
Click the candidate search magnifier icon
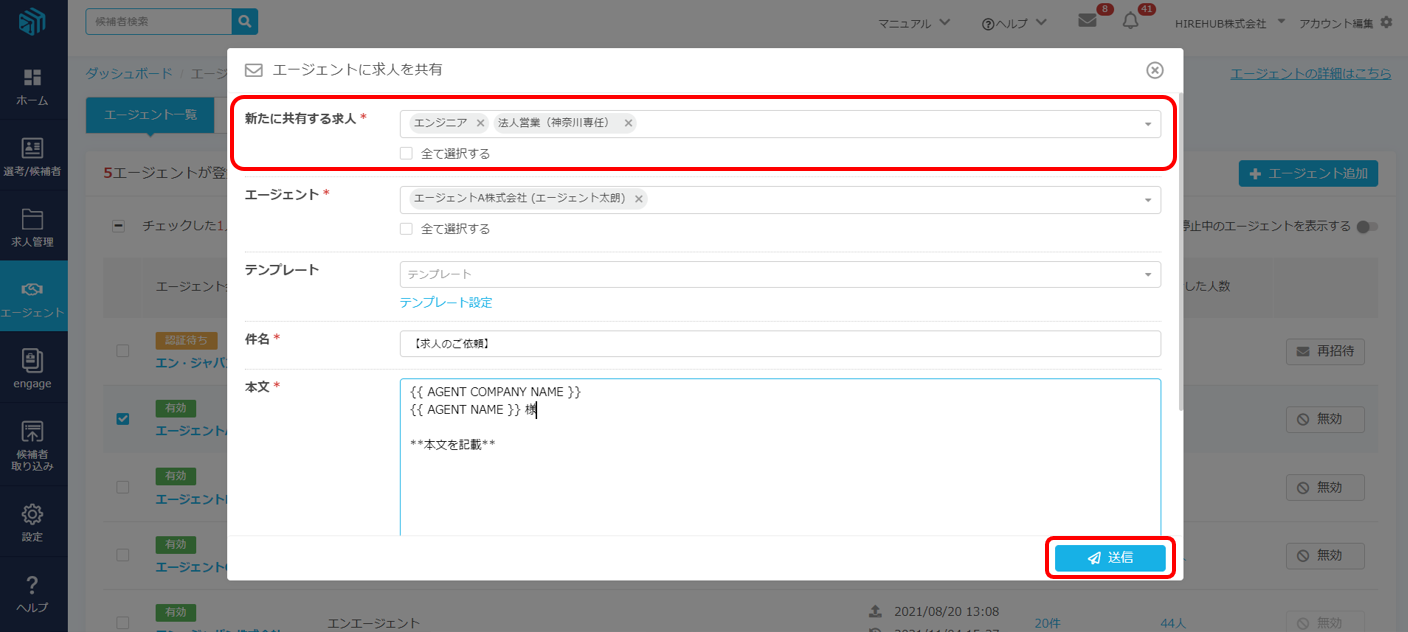pos(245,21)
